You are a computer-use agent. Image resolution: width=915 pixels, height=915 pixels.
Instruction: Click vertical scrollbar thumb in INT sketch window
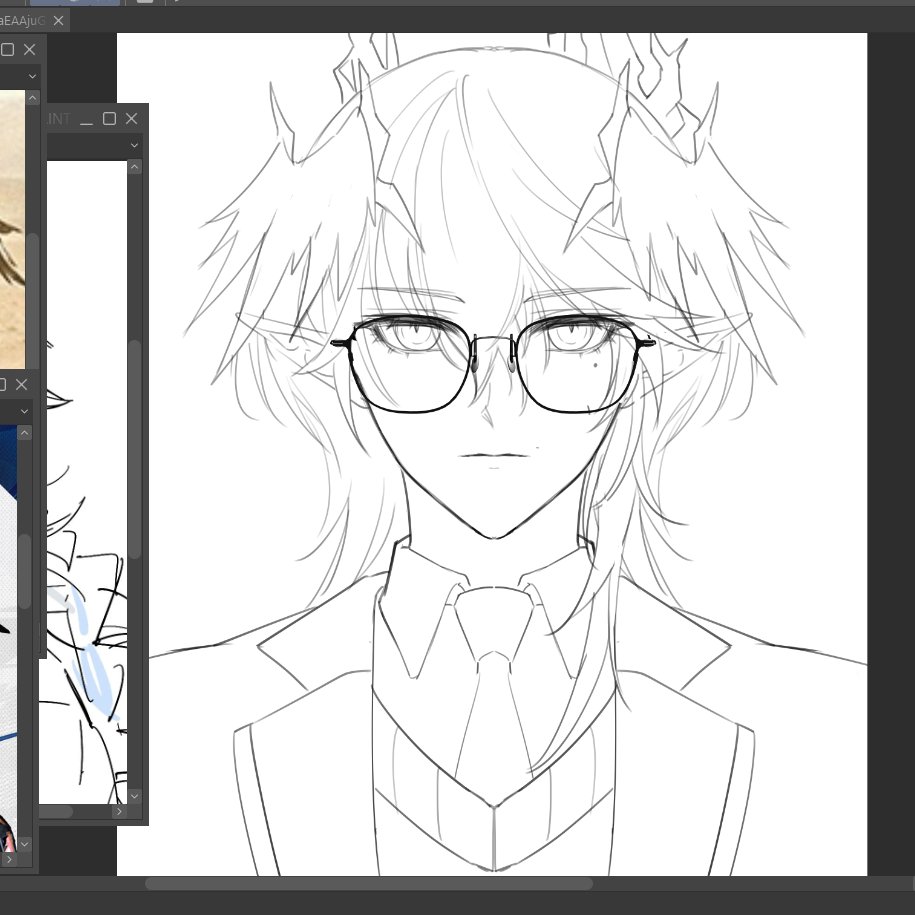[x=135, y=448]
